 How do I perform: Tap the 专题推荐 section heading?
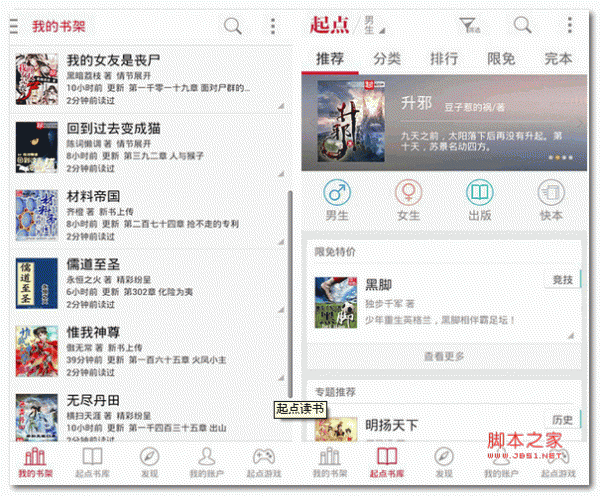pos(335,392)
